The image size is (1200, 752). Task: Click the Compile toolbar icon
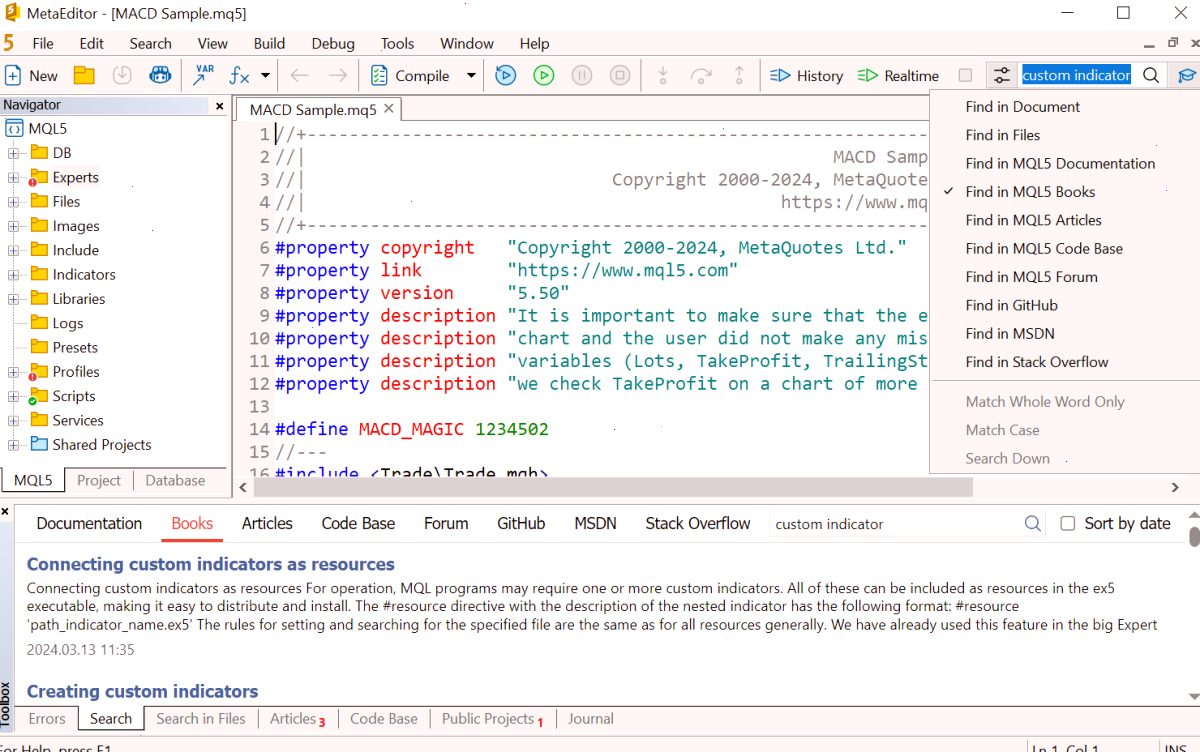tap(379, 75)
